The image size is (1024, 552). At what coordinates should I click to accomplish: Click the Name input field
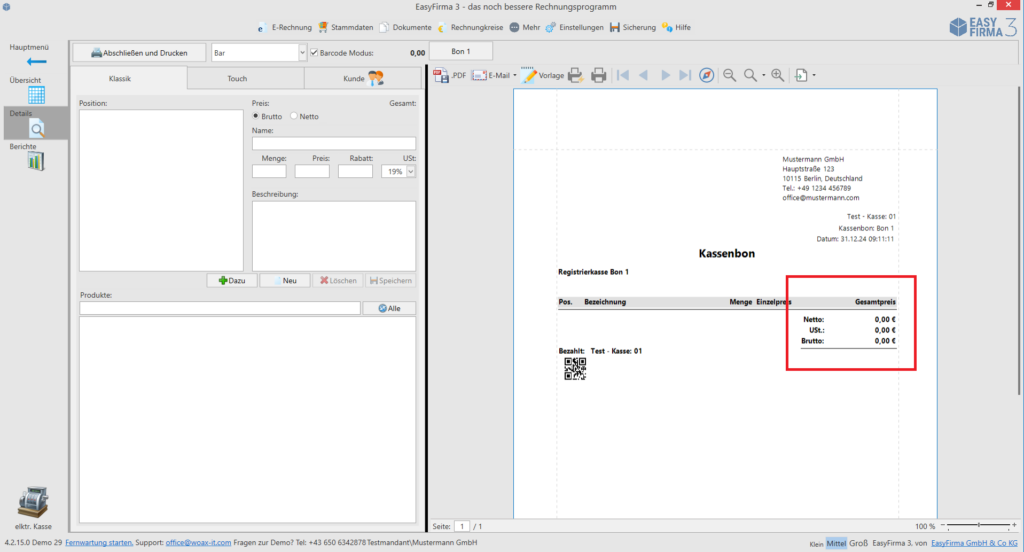click(334, 143)
